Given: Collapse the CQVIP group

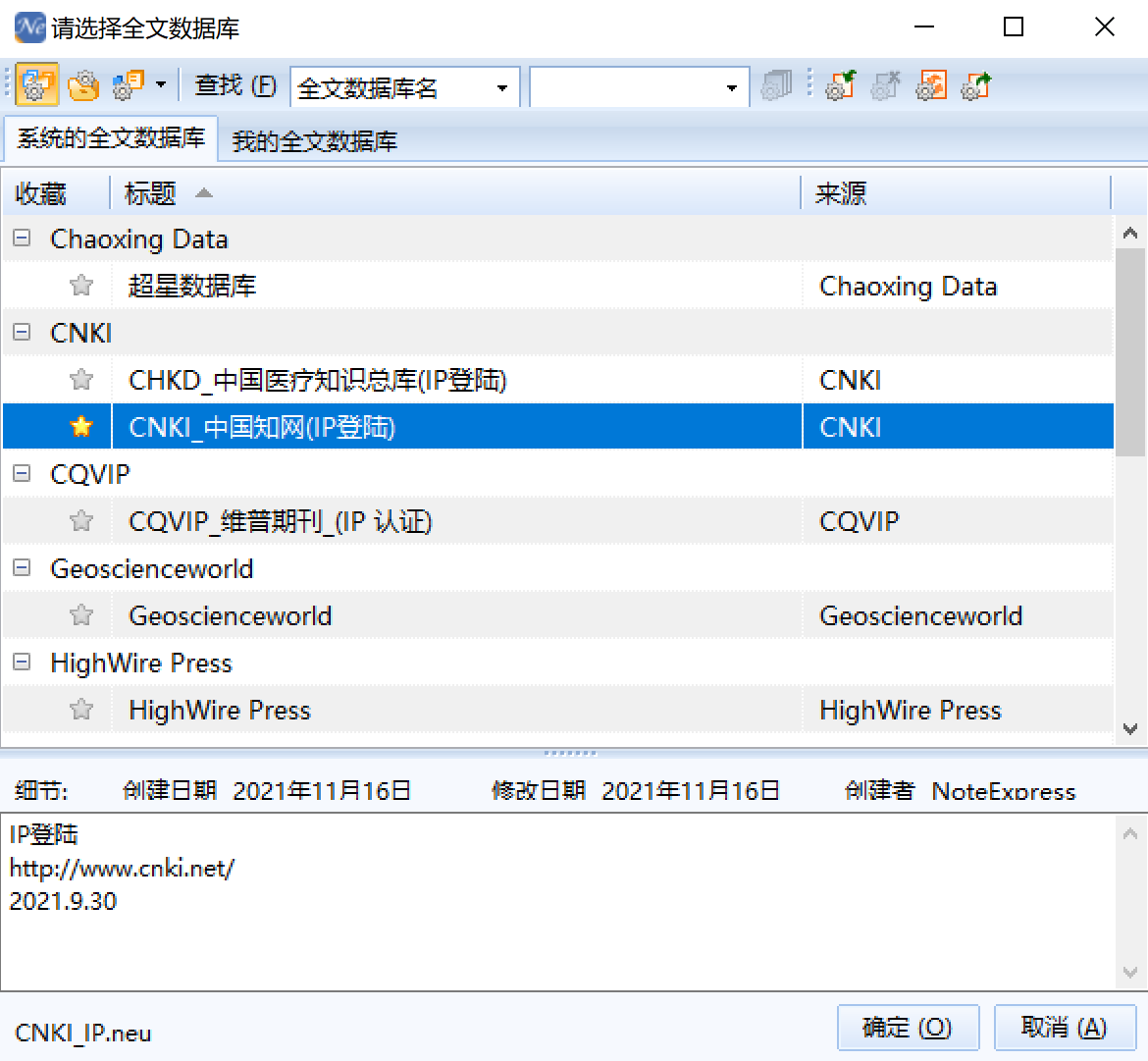Looking at the screenshot, I should click(22, 474).
